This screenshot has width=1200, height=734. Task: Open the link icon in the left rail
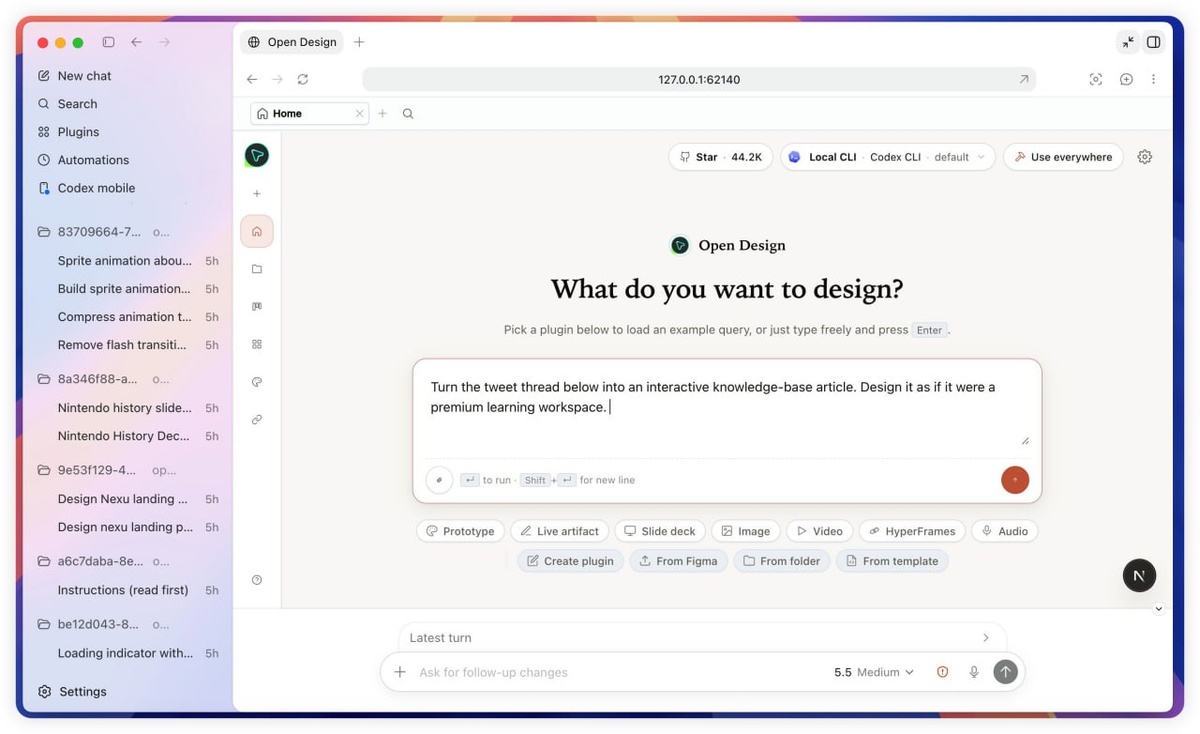coord(257,419)
